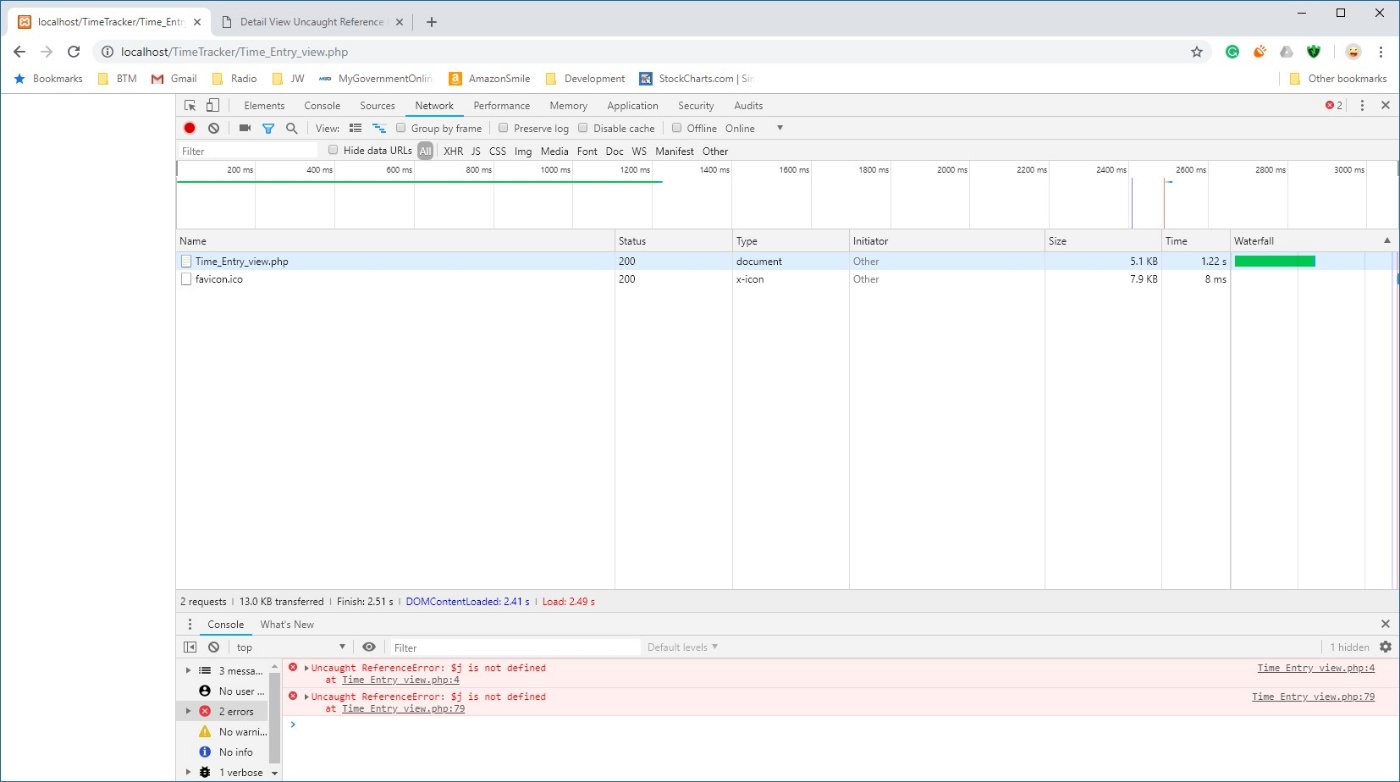Expand the 2 errors group
Viewport: 1400px width, 782px height.
(188, 711)
